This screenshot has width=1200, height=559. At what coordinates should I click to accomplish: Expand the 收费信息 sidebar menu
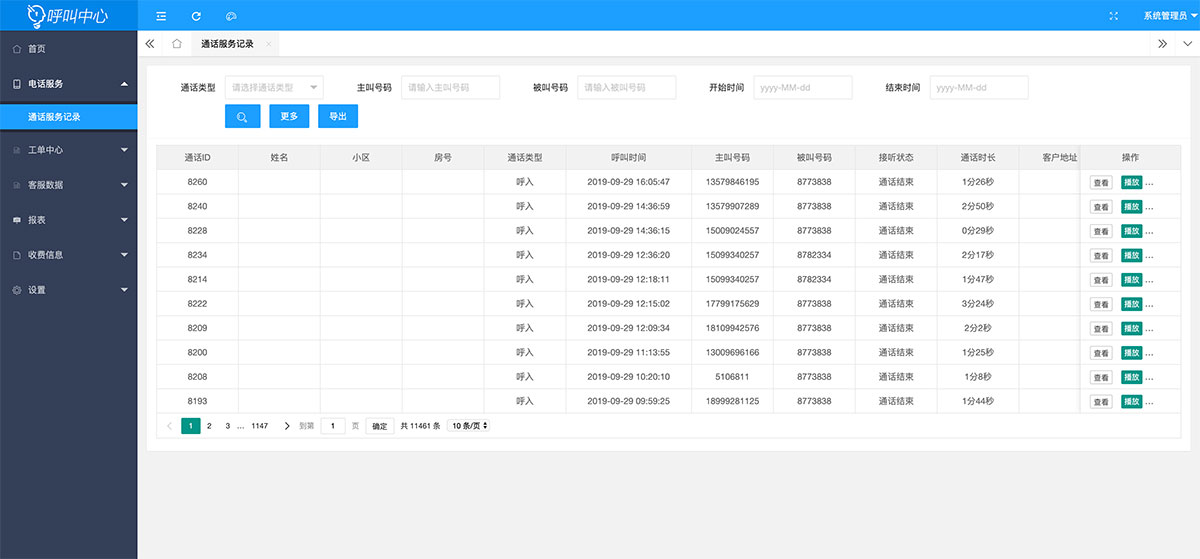click(x=68, y=255)
